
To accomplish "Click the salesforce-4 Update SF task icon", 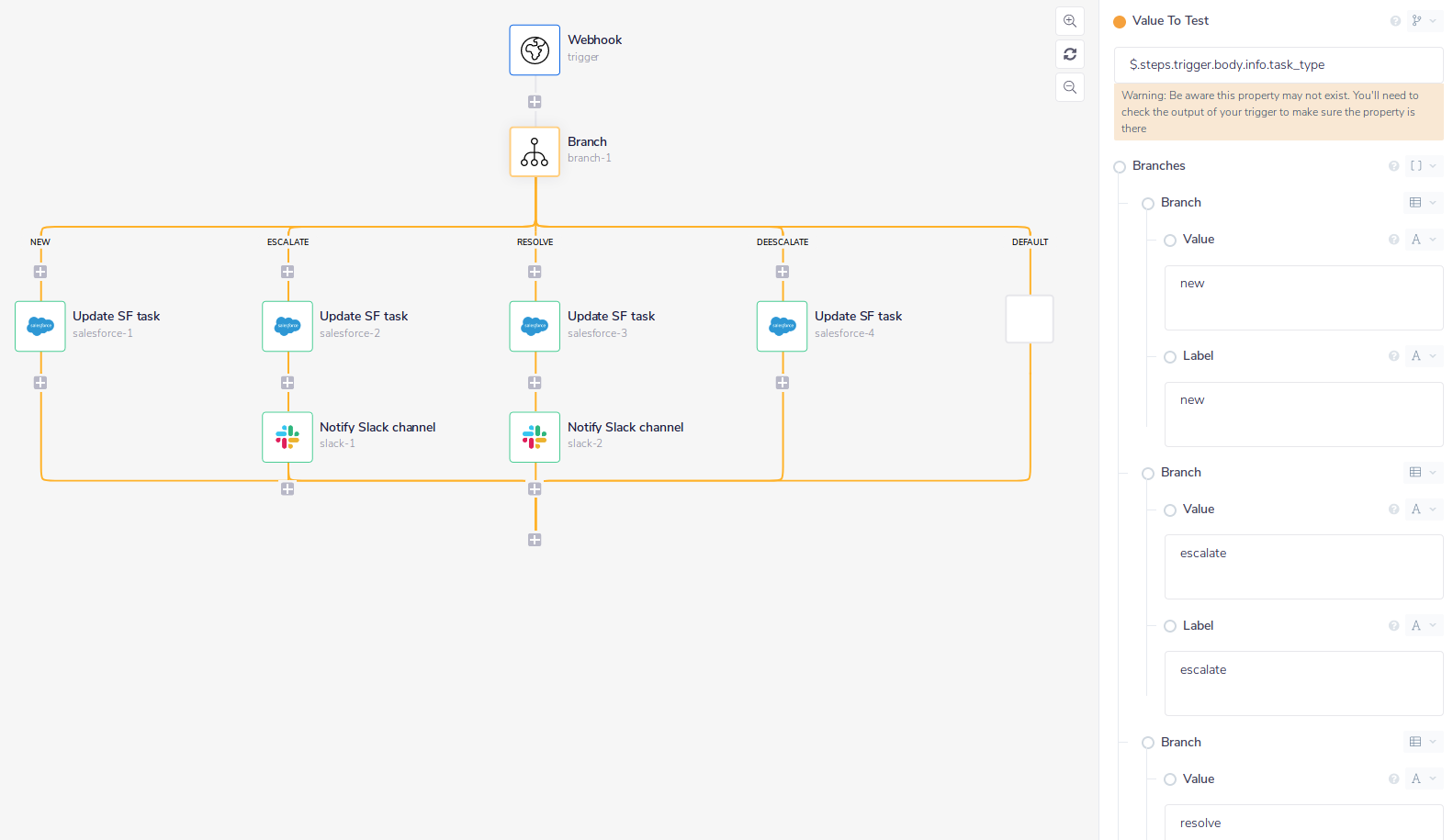I will click(x=783, y=326).
